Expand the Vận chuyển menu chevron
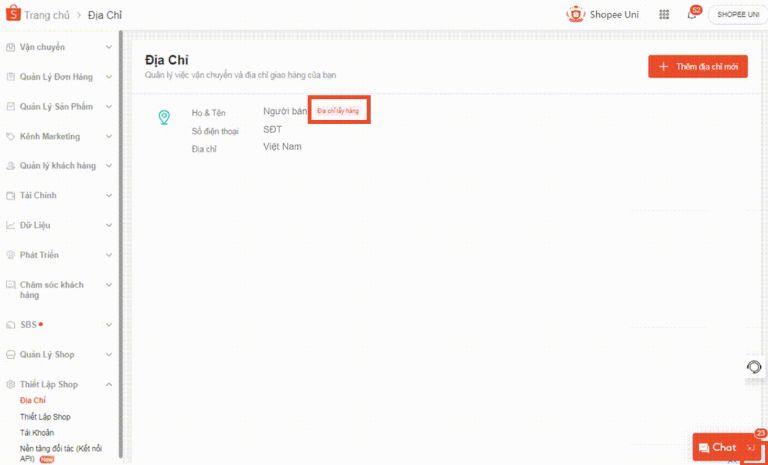The height and width of the screenshot is (465, 768). click(109, 48)
